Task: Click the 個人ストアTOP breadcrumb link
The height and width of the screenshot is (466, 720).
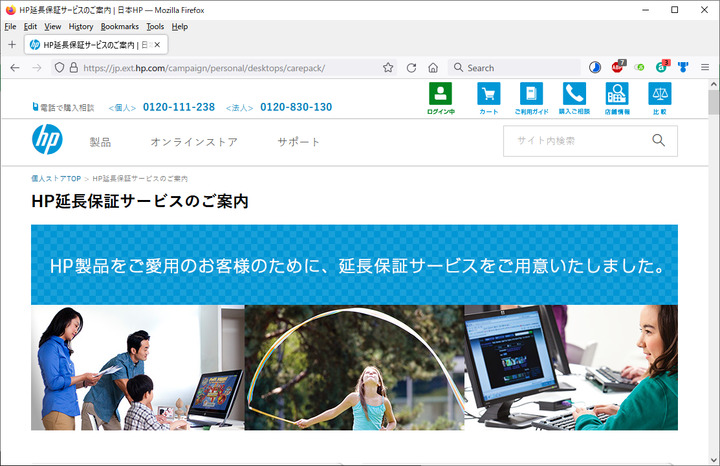Action: coord(56,179)
